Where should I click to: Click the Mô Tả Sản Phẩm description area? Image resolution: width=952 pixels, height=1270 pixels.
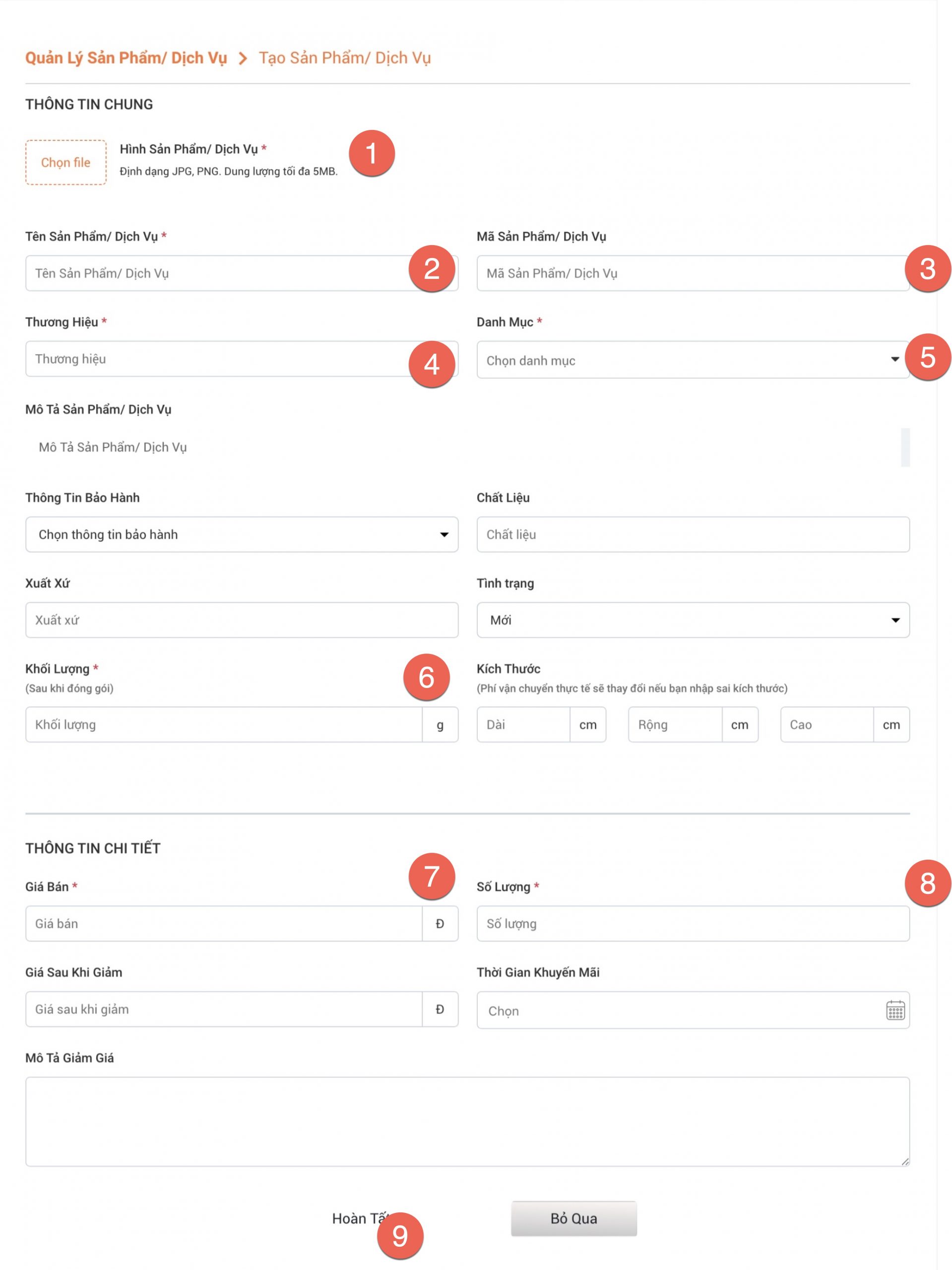pyautogui.click(x=459, y=446)
